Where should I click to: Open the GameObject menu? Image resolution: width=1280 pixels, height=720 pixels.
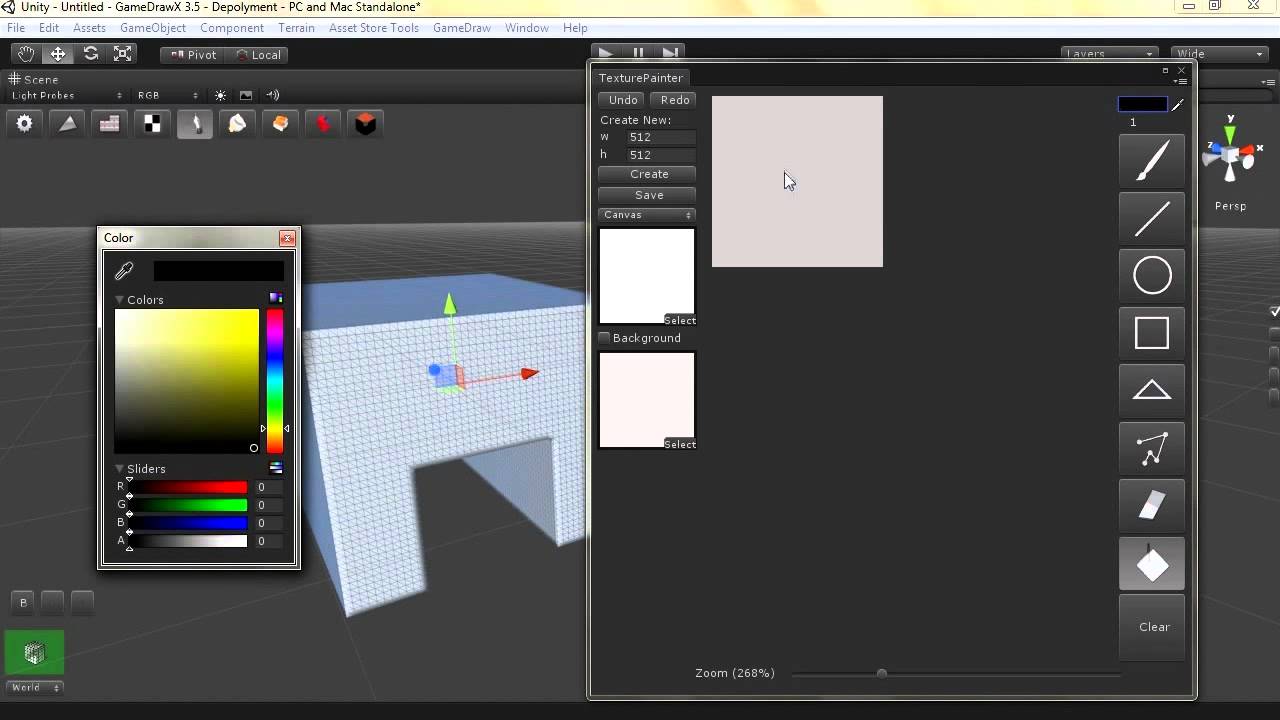click(153, 28)
